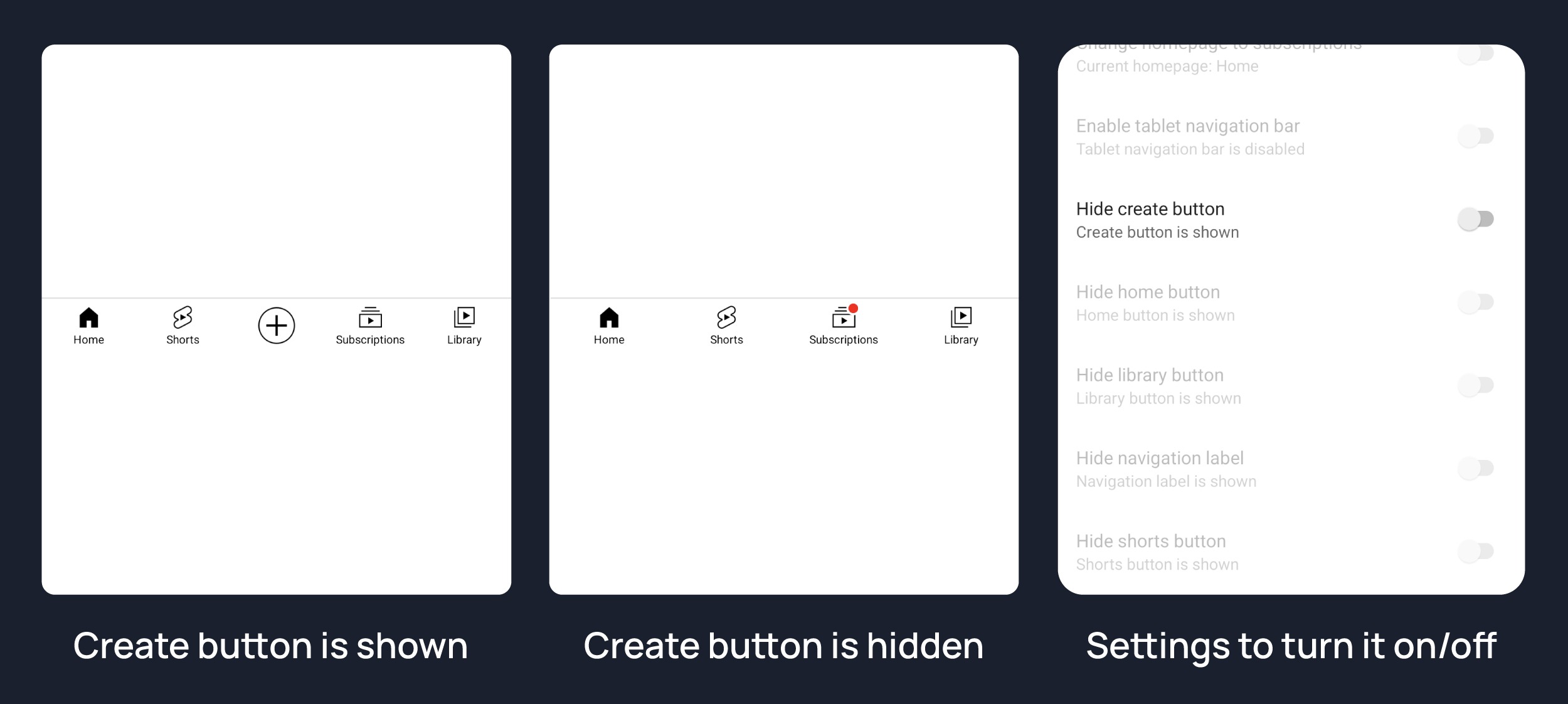Toggle the Hide library button switch

pos(1476,385)
